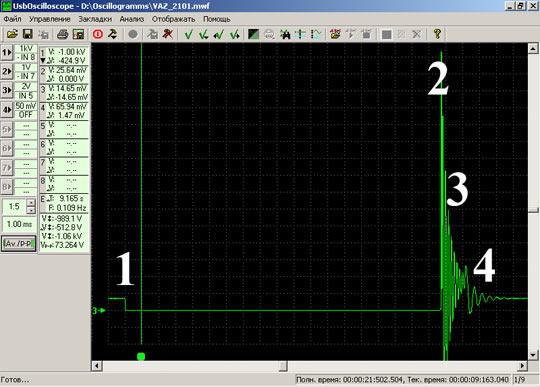Open the 1.00 ms time base selector
The height and width of the screenshot is (387, 540).
coord(19,224)
